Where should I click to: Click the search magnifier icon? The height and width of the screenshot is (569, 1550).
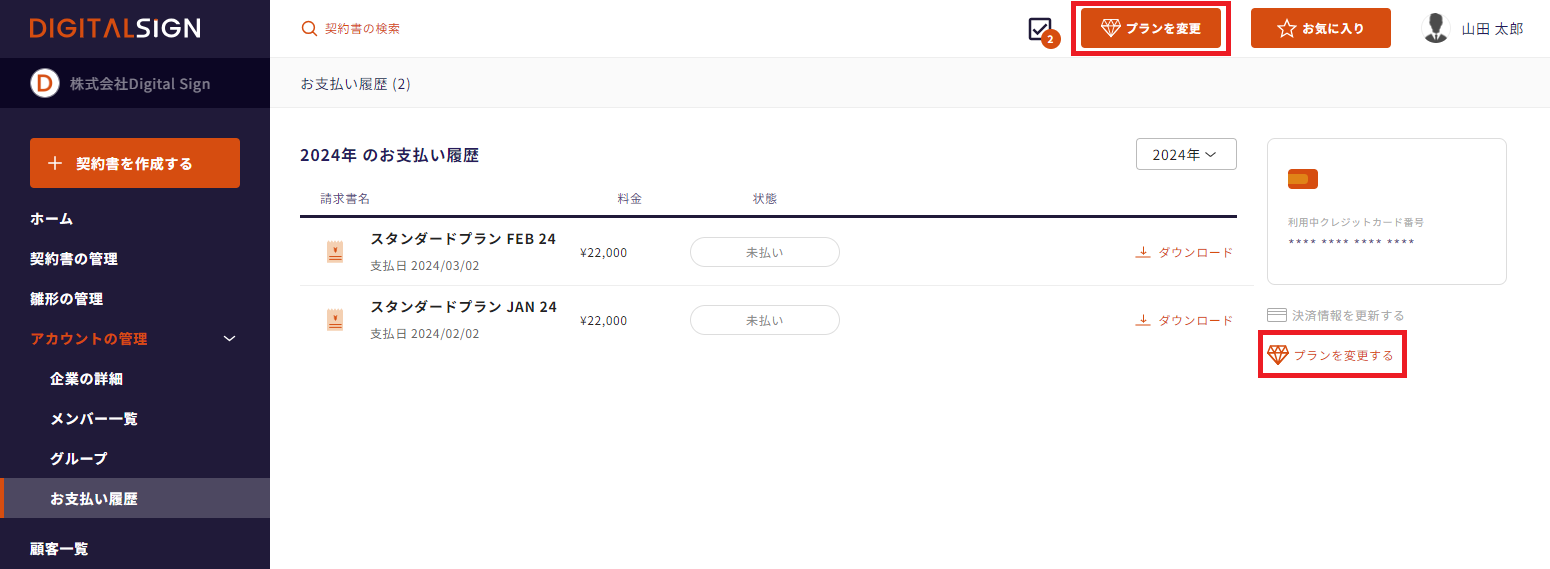click(x=309, y=28)
